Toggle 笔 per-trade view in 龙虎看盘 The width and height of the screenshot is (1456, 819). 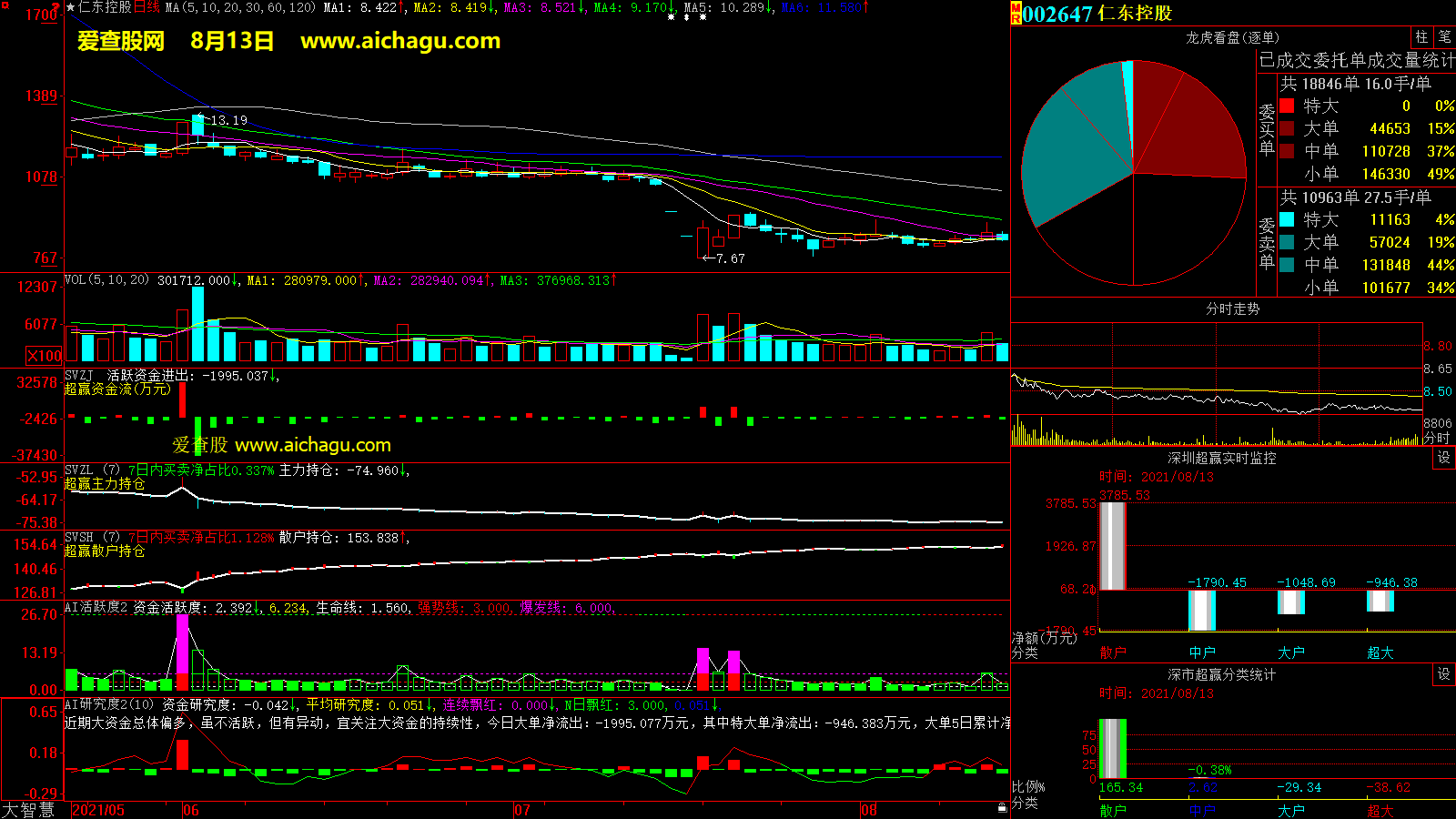1444,37
